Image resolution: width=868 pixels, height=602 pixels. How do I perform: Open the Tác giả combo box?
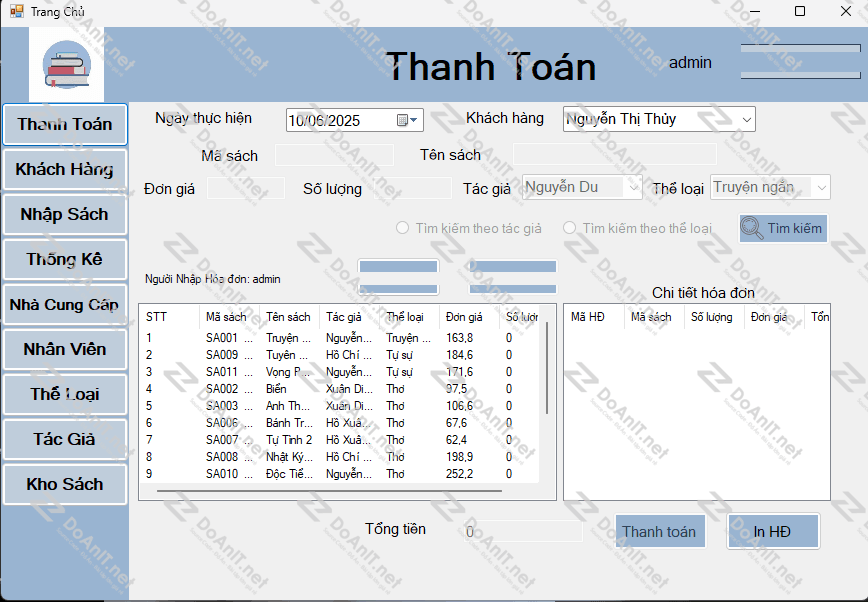(632, 187)
